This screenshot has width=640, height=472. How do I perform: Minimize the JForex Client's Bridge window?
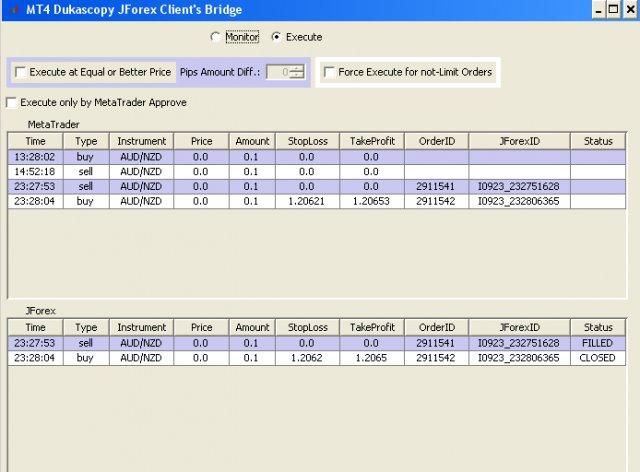click(596, 9)
